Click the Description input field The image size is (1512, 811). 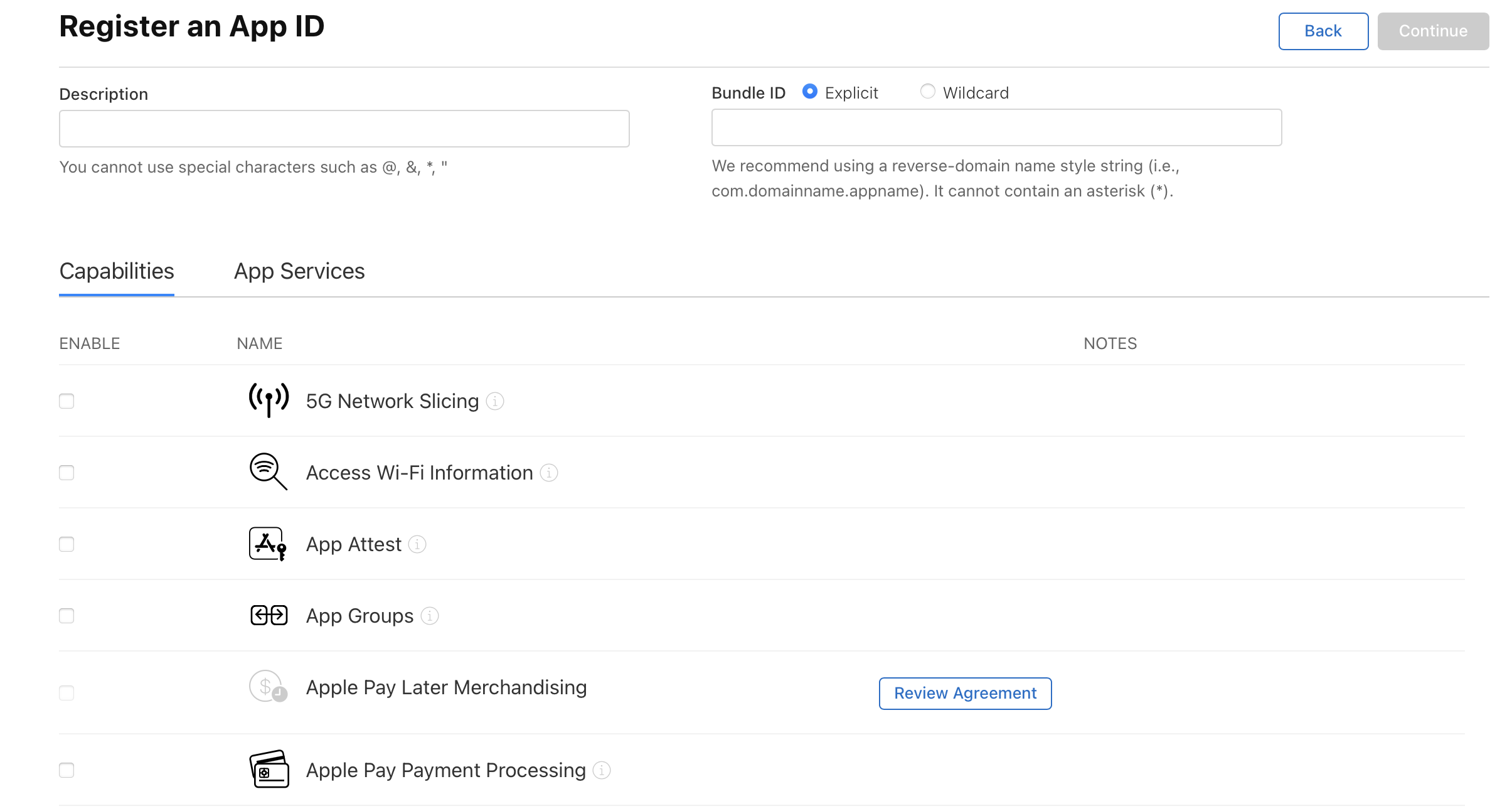[x=344, y=128]
